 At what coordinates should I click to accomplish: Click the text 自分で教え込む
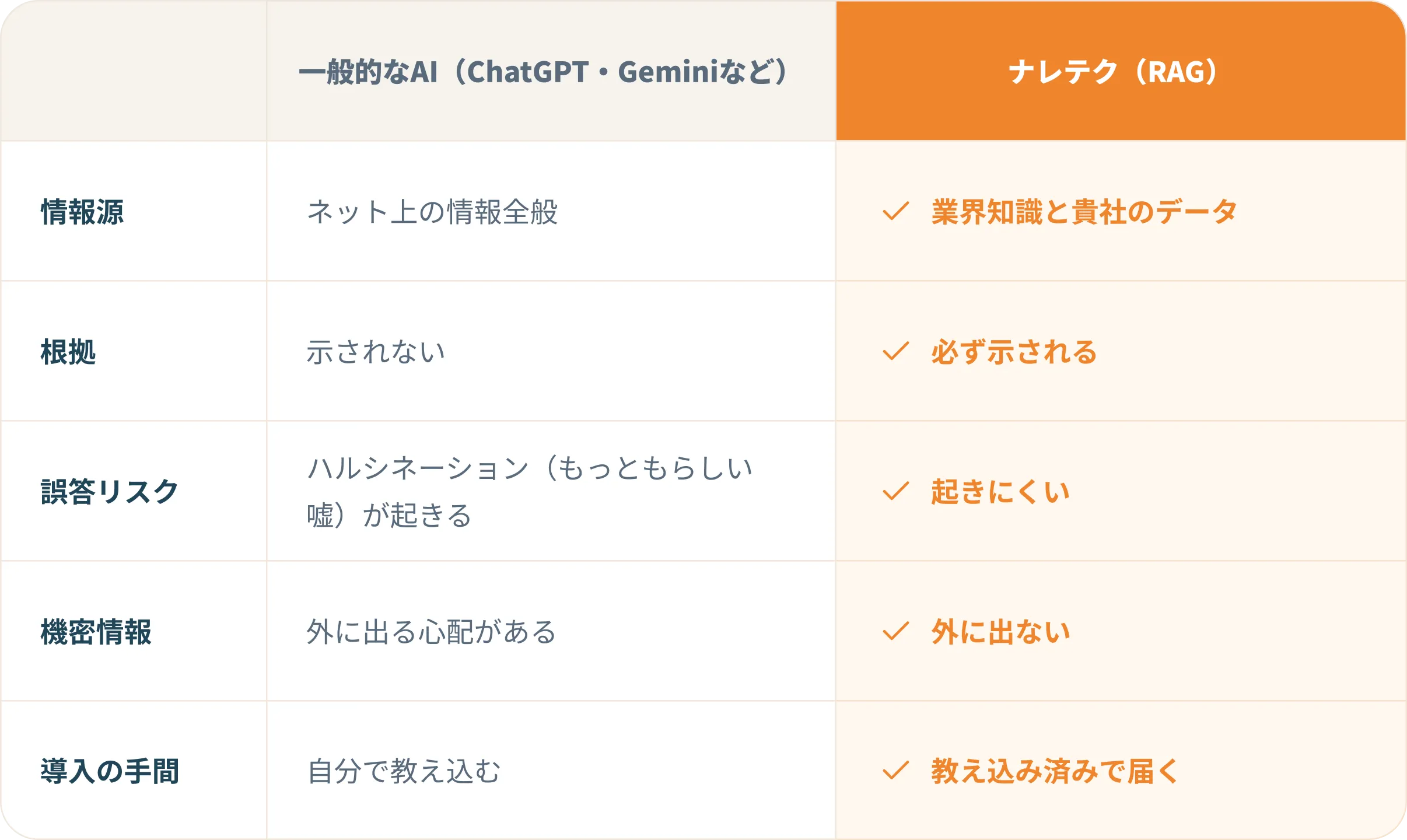(x=404, y=771)
